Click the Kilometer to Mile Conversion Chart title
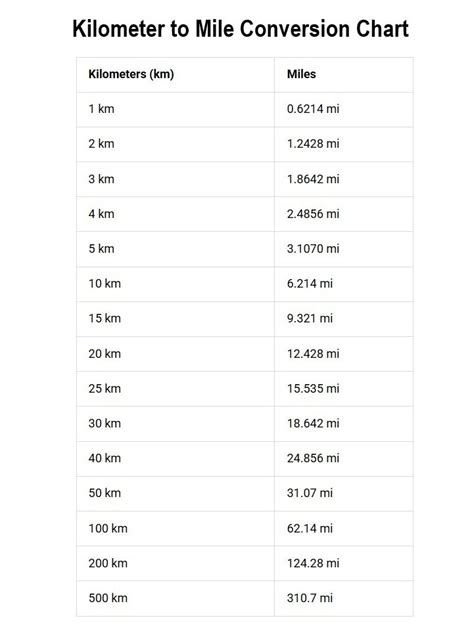The image size is (474, 633). click(x=241, y=29)
